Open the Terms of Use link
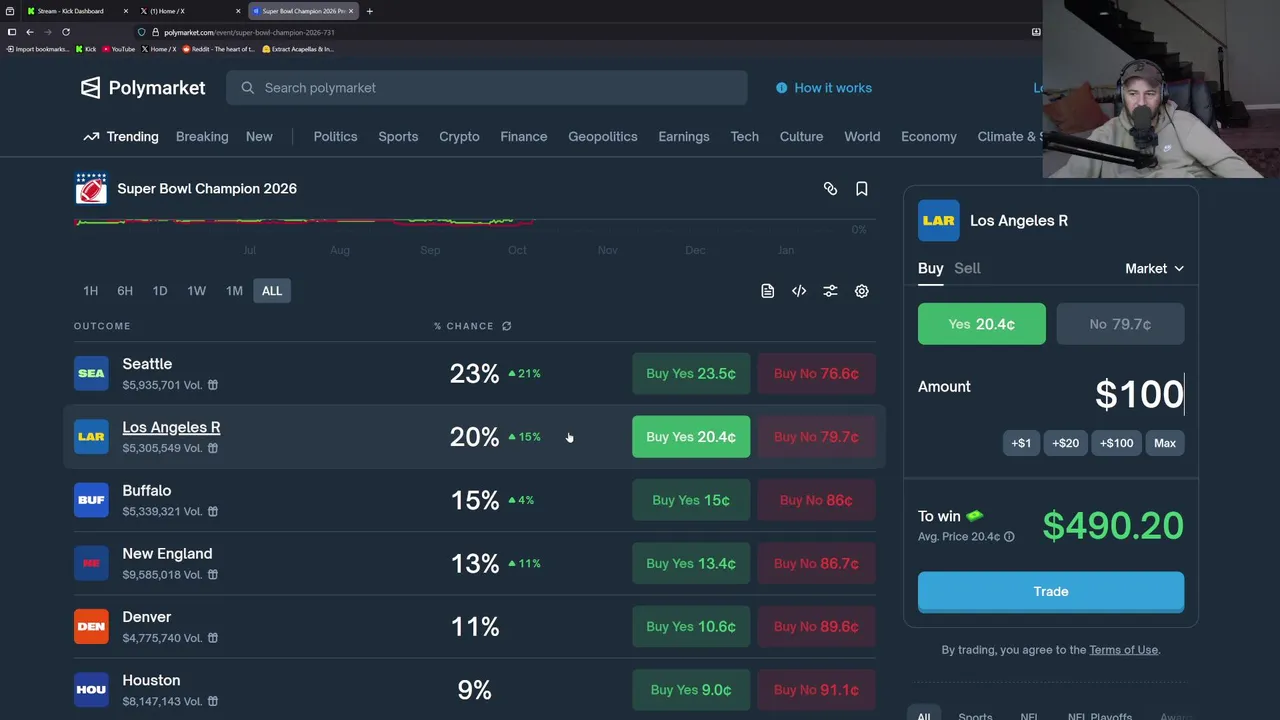This screenshot has height=720, width=1280. pyautogui.click(x=1124, y=650)
